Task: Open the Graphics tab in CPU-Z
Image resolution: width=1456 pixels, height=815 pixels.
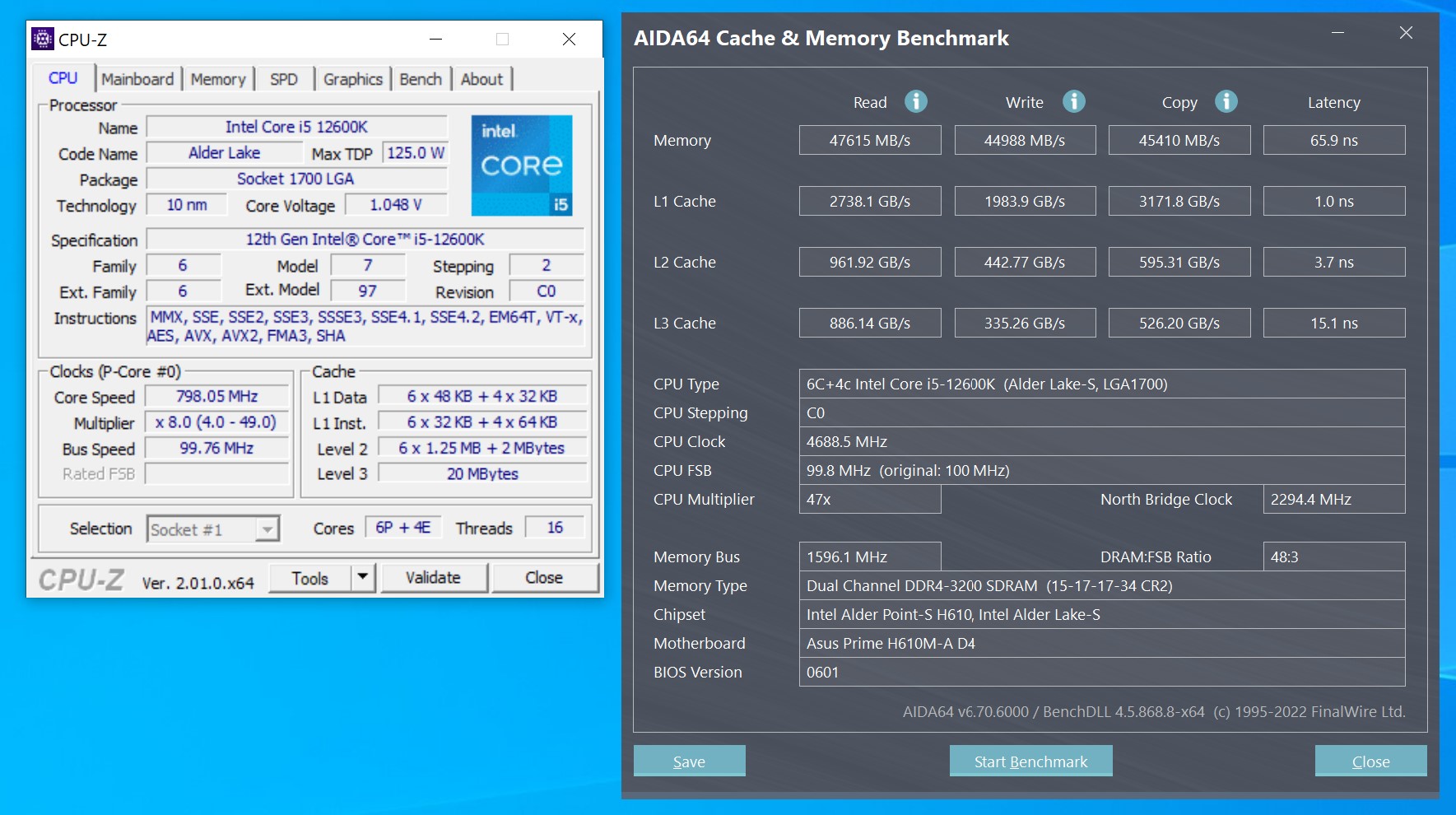Action: (353, 79)
